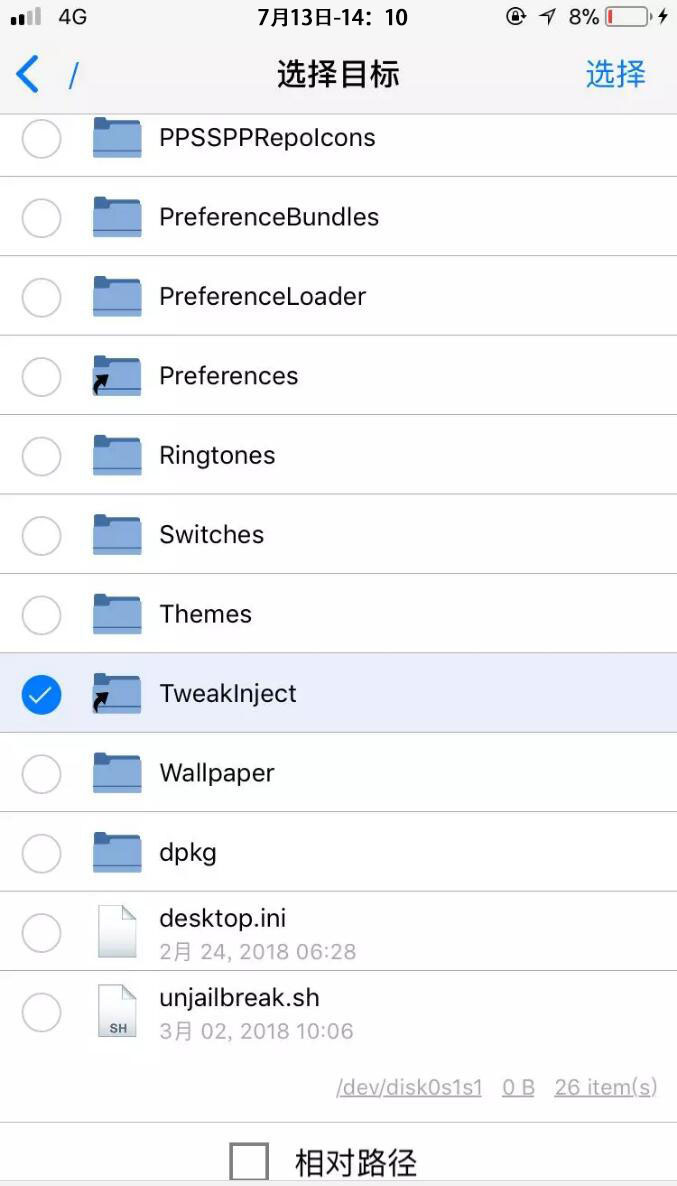
Task: Click the TweakInject symlink folder icon
Action: coord(116,693)
